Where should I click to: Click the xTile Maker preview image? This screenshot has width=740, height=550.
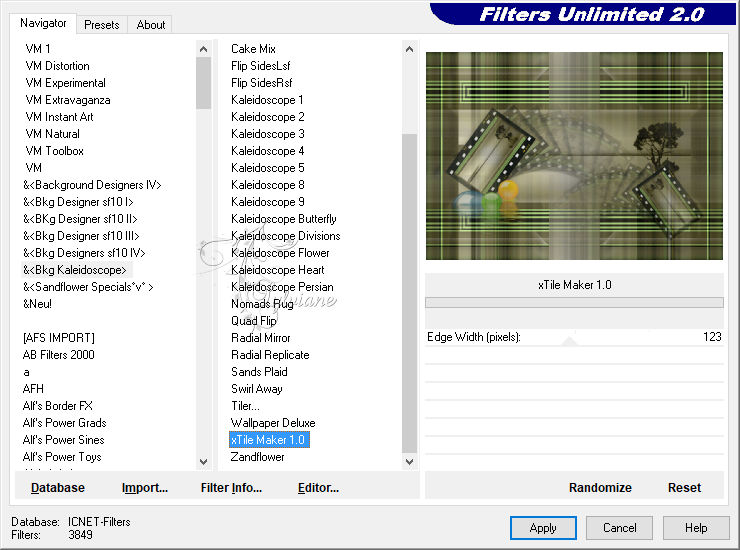pos(574,156)
